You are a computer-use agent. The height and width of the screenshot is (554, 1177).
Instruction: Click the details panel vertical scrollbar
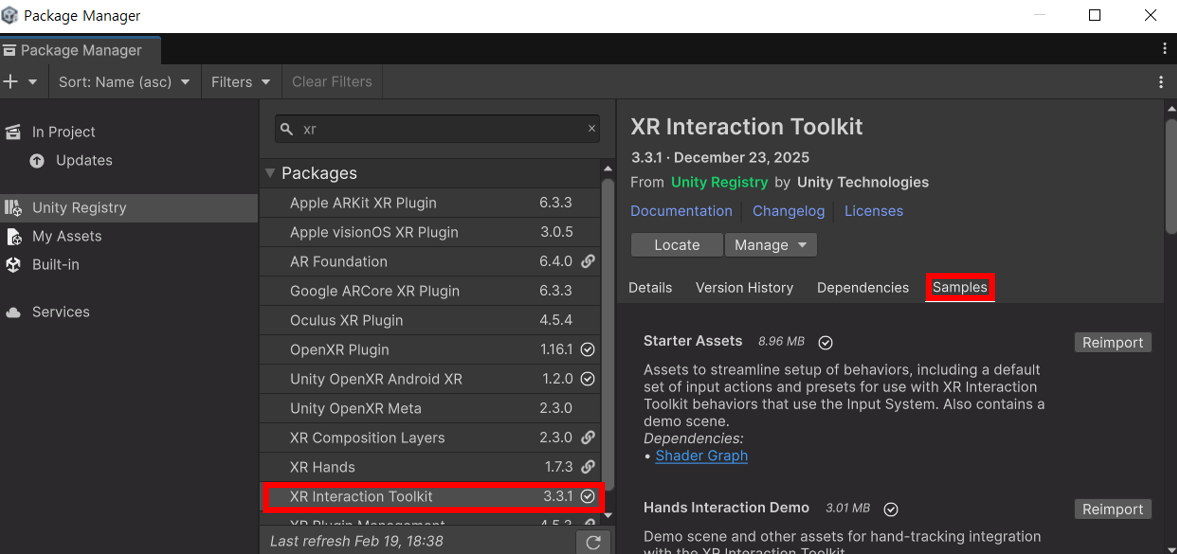click(x=1170, y=176)
